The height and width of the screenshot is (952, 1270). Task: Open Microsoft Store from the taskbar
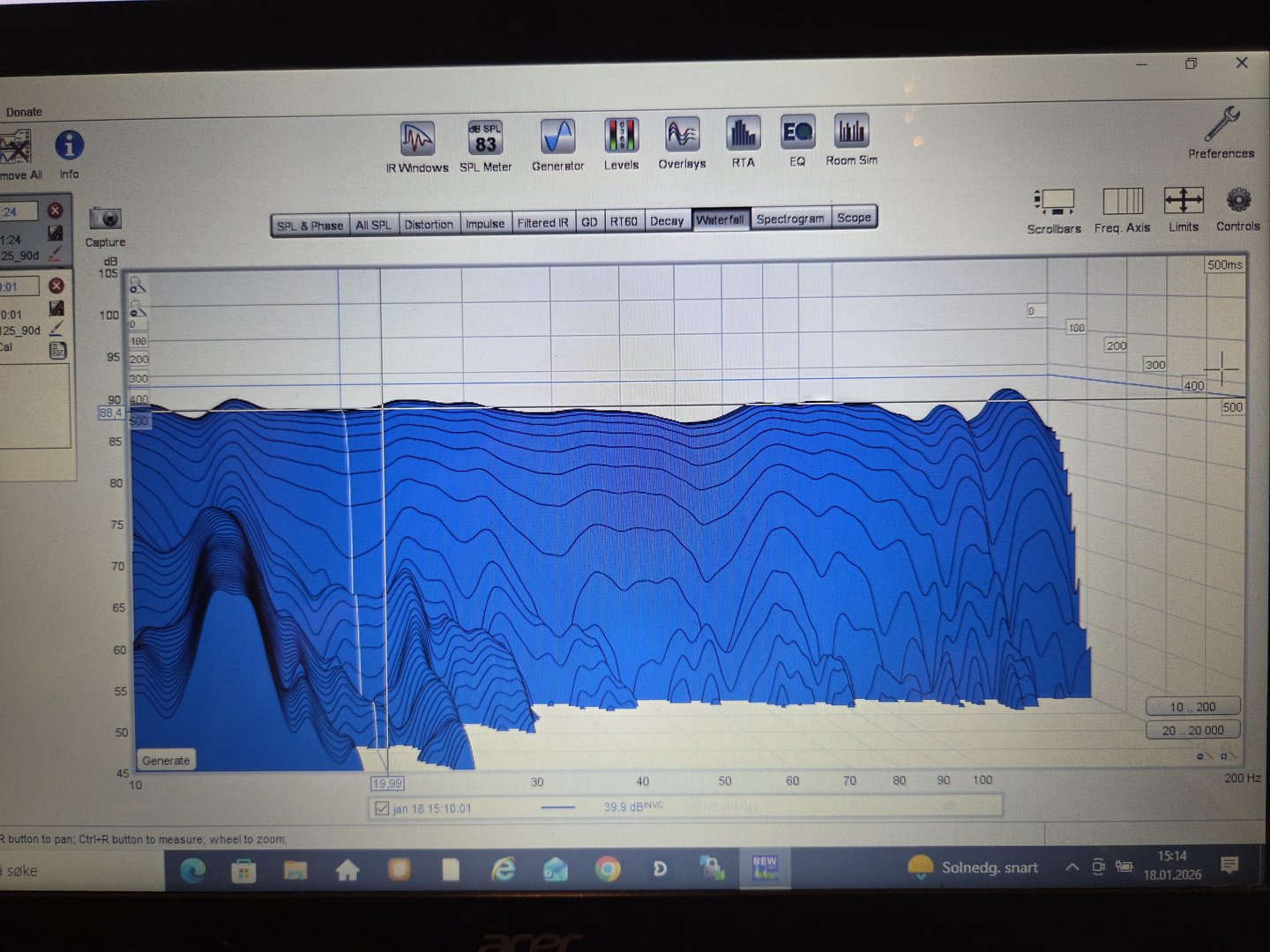point(243,872)
